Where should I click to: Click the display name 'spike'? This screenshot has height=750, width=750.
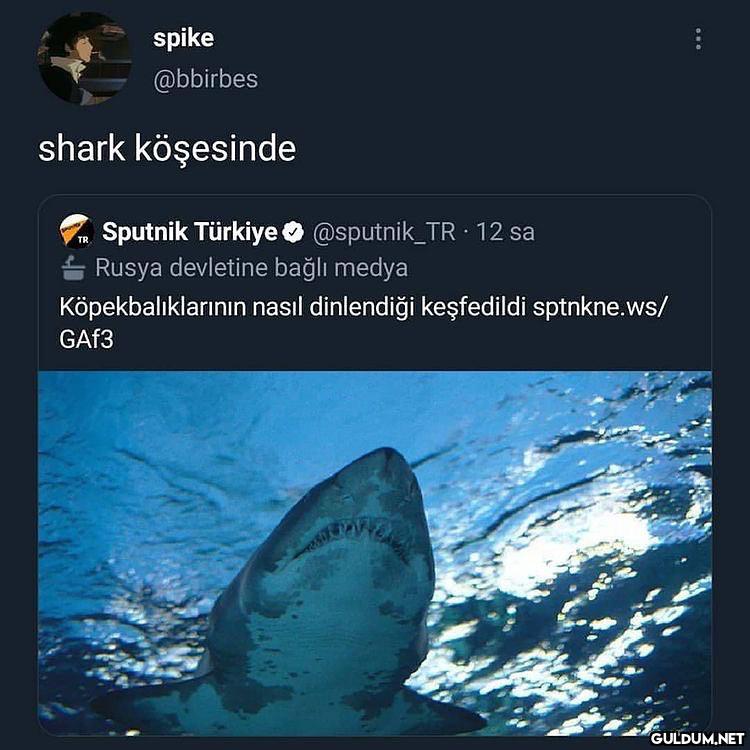pyautogui.click(x=183, y=38)
